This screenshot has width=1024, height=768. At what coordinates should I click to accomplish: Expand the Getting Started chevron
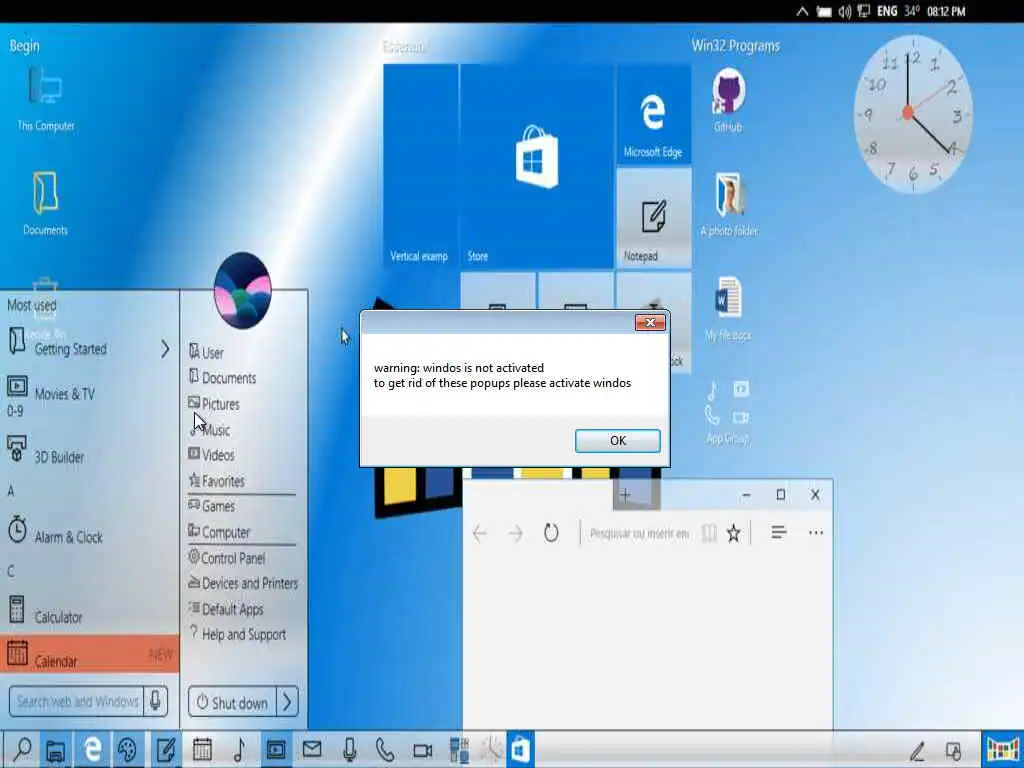coord(165,349)
